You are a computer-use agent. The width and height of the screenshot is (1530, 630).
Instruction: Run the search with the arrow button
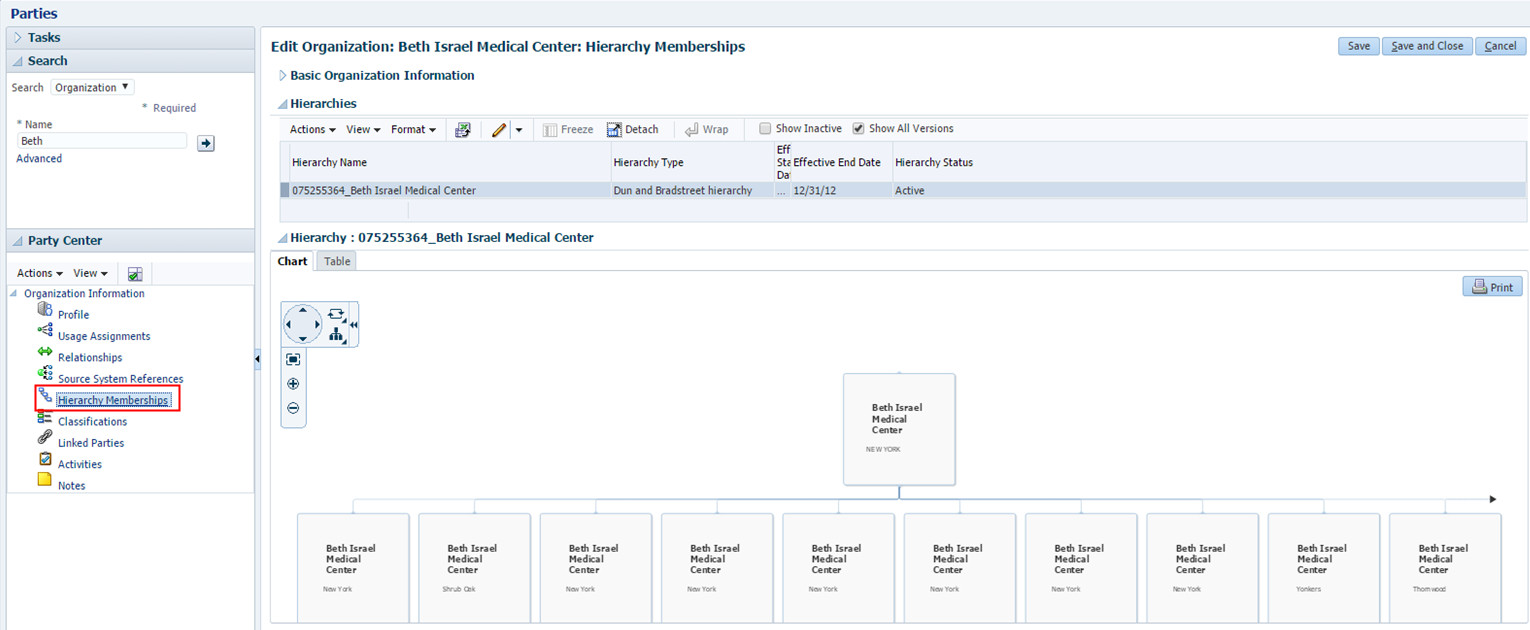205,143
